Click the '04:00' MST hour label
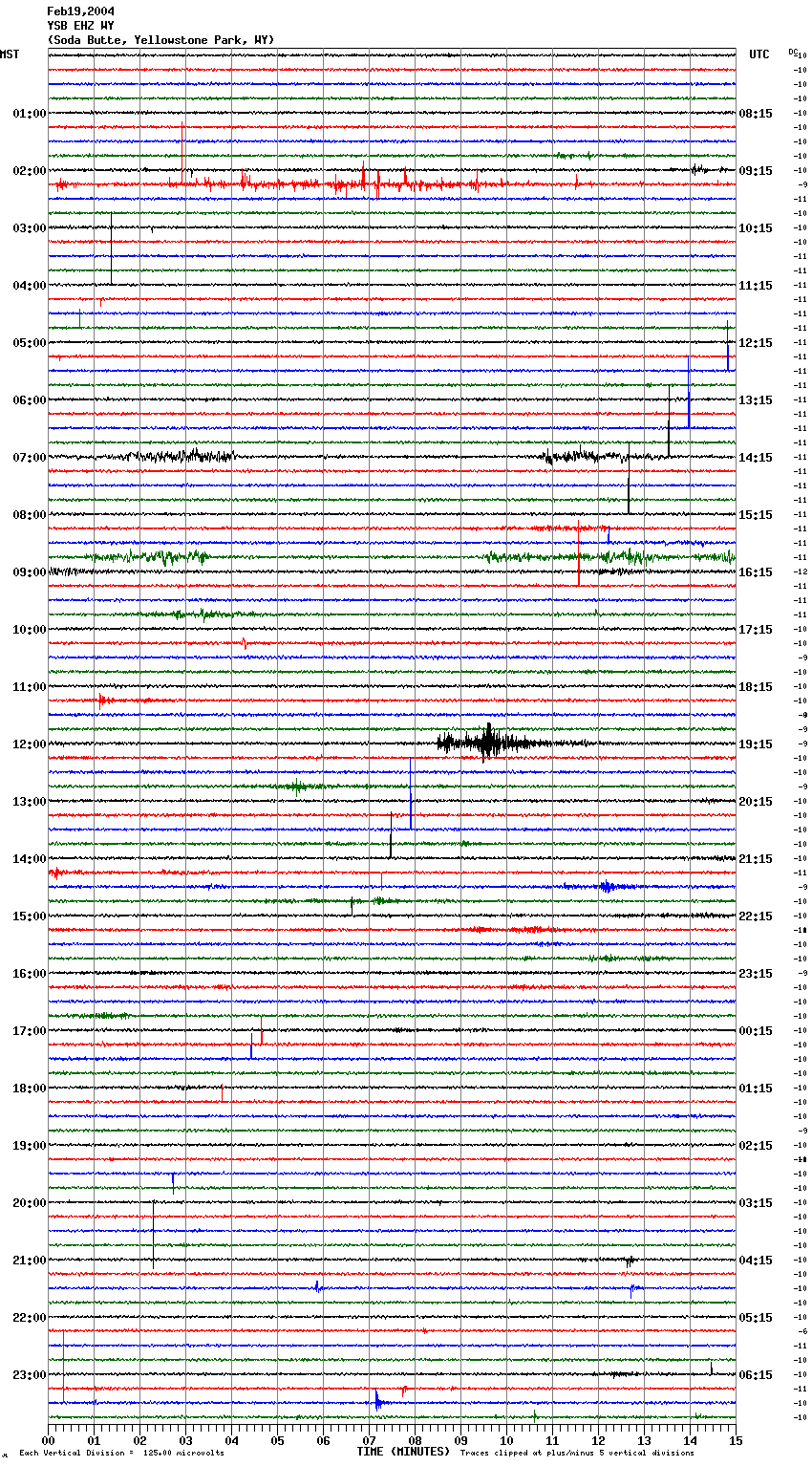812x1466 pixels. (x=29, y=286)
